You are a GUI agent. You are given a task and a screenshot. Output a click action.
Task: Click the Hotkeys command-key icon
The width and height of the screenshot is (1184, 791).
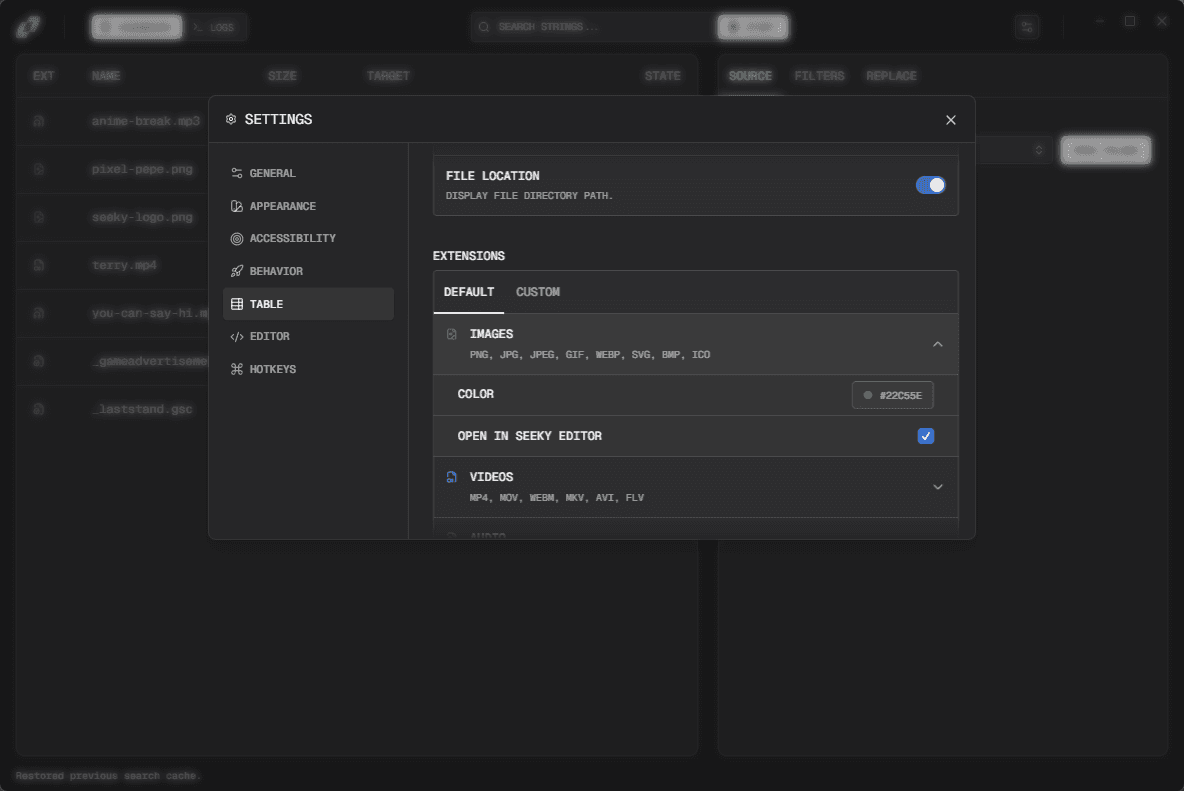pyautogui.click(x=237, y=369)
